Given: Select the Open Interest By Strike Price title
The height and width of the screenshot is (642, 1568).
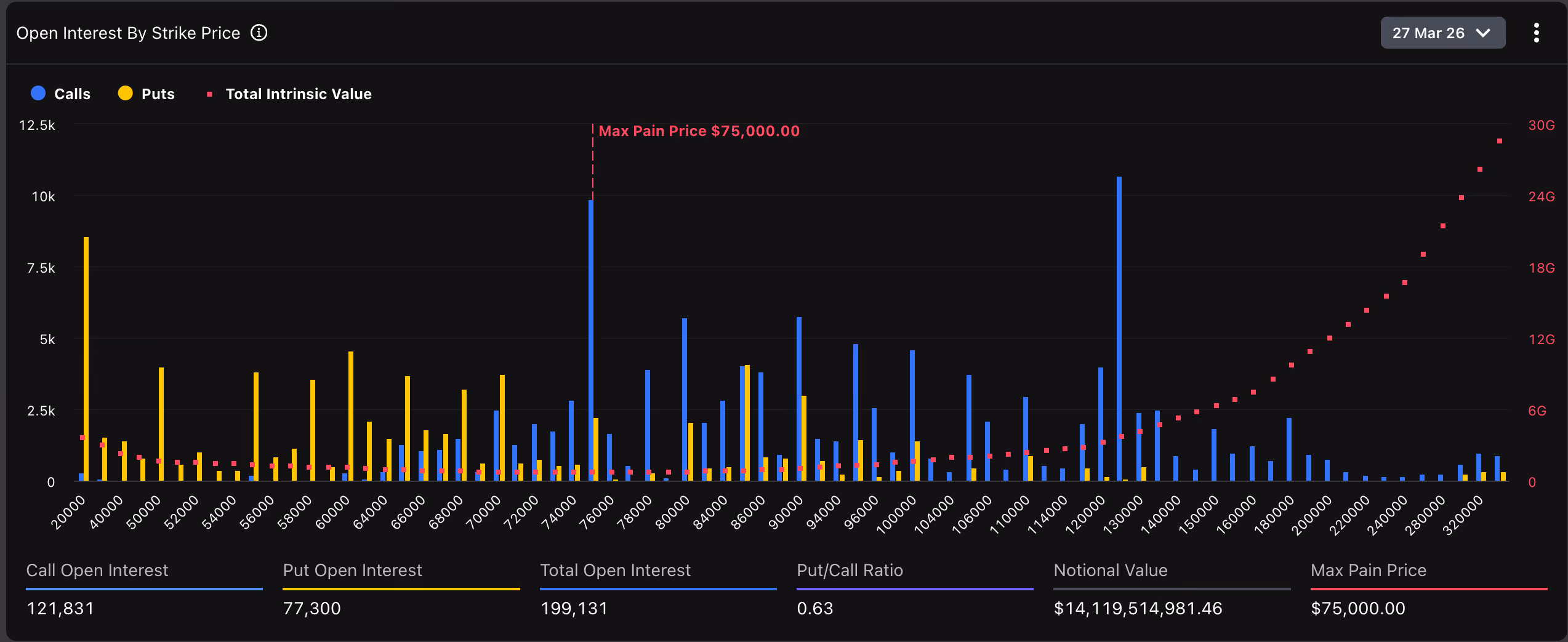Looking at the screenshot, I should [128, 33].
